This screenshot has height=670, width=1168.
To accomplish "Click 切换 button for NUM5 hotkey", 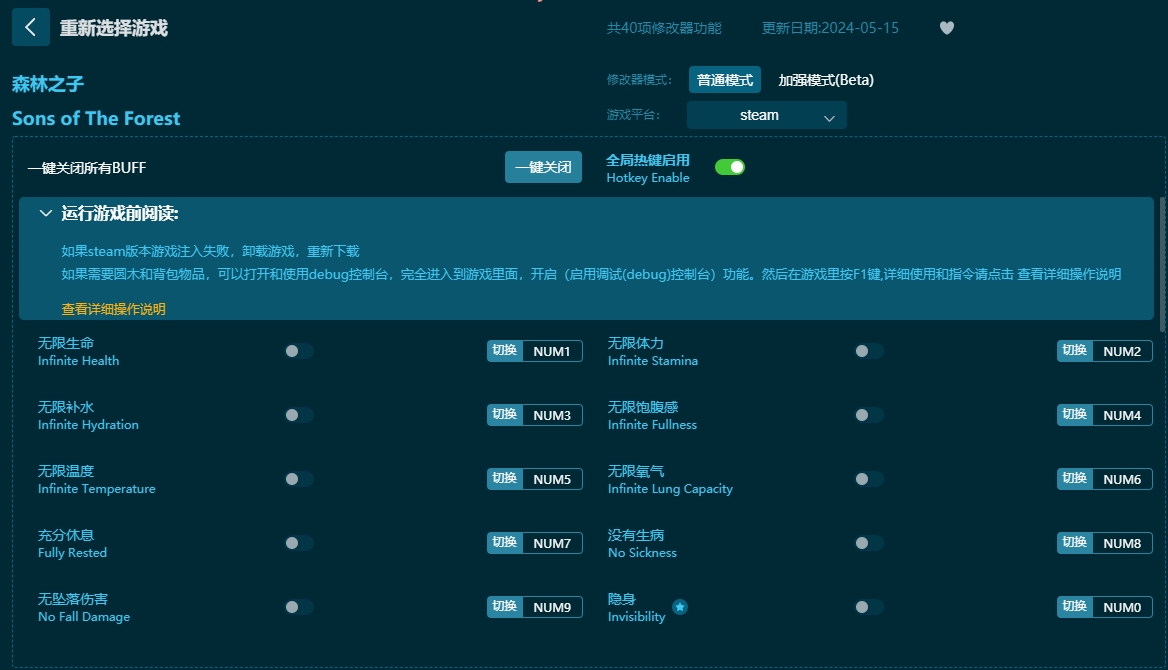I will (x=504, y=479).
